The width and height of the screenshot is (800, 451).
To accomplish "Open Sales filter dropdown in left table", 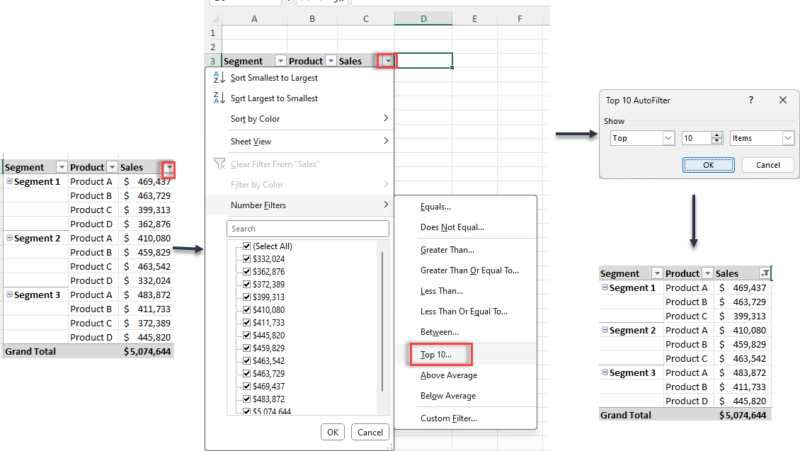I will coord(168,167).
